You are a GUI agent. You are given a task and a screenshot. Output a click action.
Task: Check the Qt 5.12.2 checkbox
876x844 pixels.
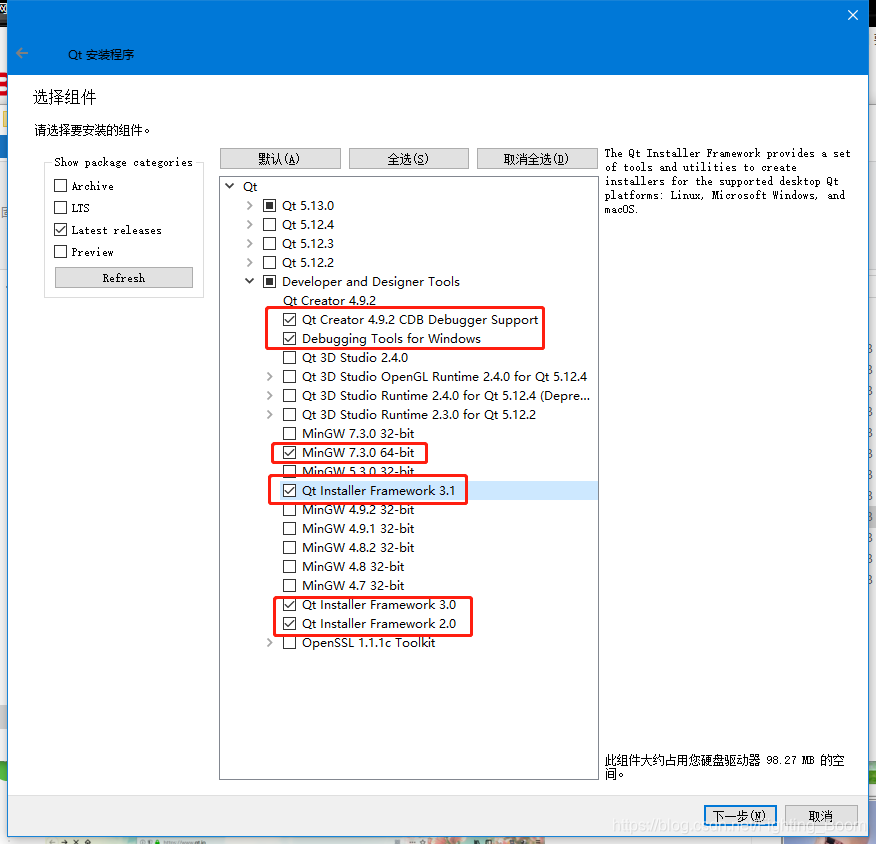click(x=269, y=263)
